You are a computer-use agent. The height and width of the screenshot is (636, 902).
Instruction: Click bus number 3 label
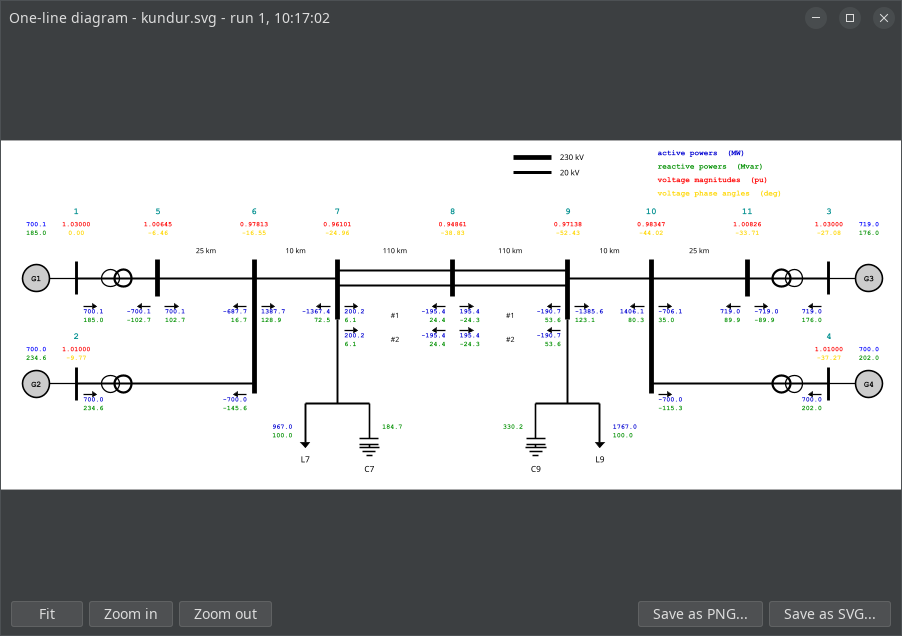pos(829,212)
